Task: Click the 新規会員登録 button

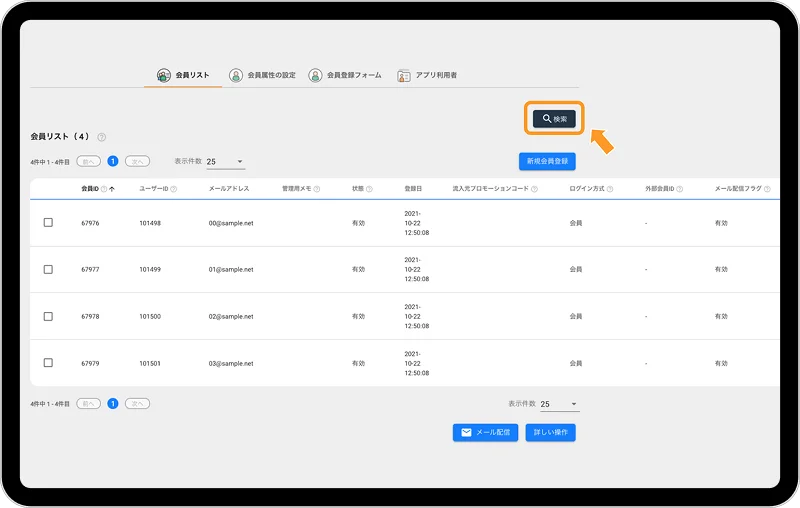Action: coord(547,161)
